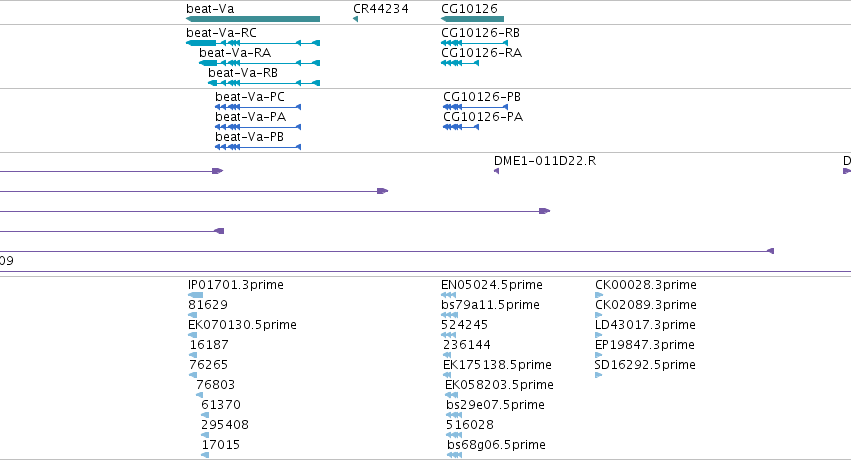Viewport: 851px width, 460px height.
Task: Click the 516028 feature label
Action: click(x=470, y=425)
